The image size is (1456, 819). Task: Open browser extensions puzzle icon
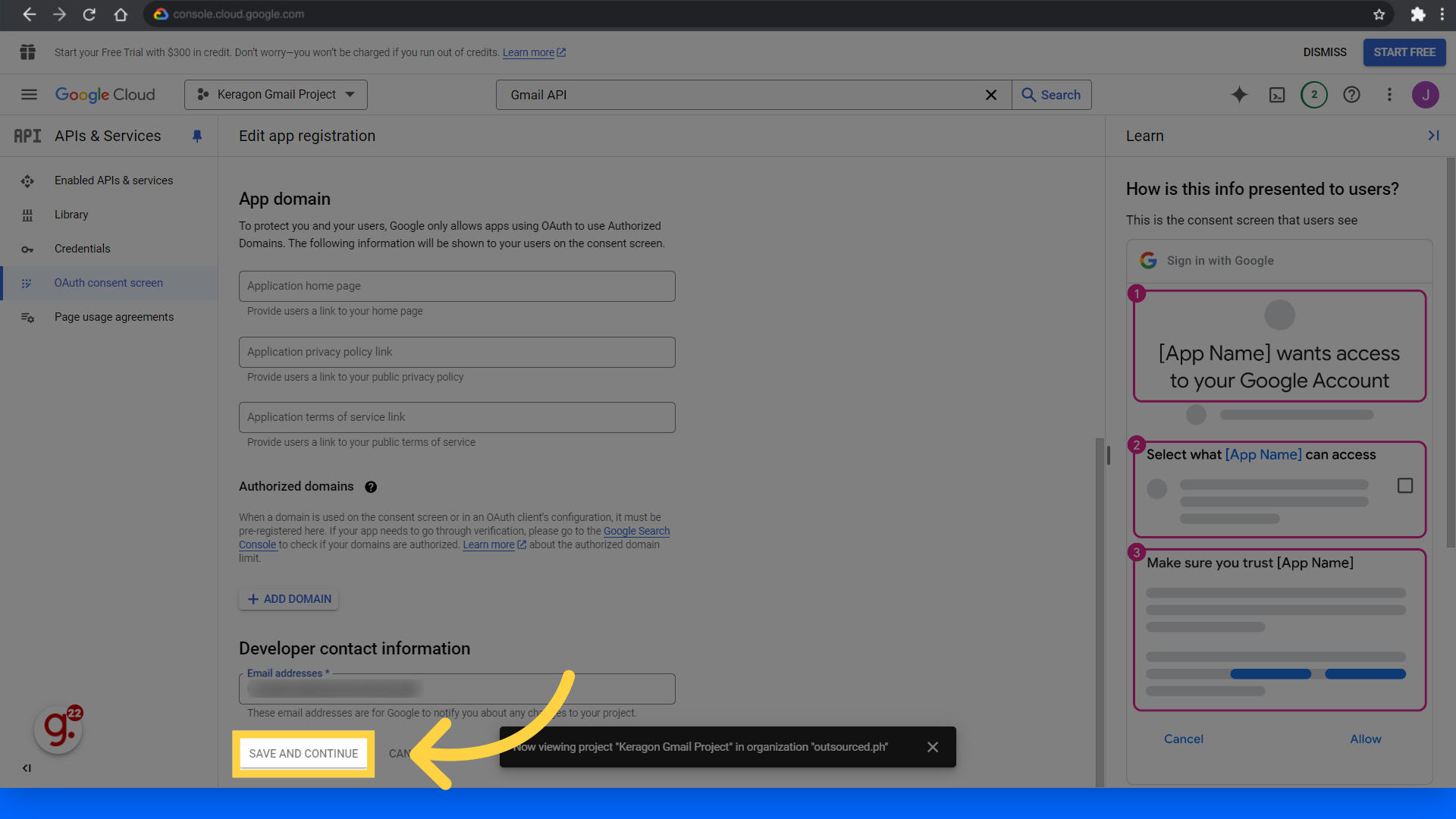coord(1417,14)
